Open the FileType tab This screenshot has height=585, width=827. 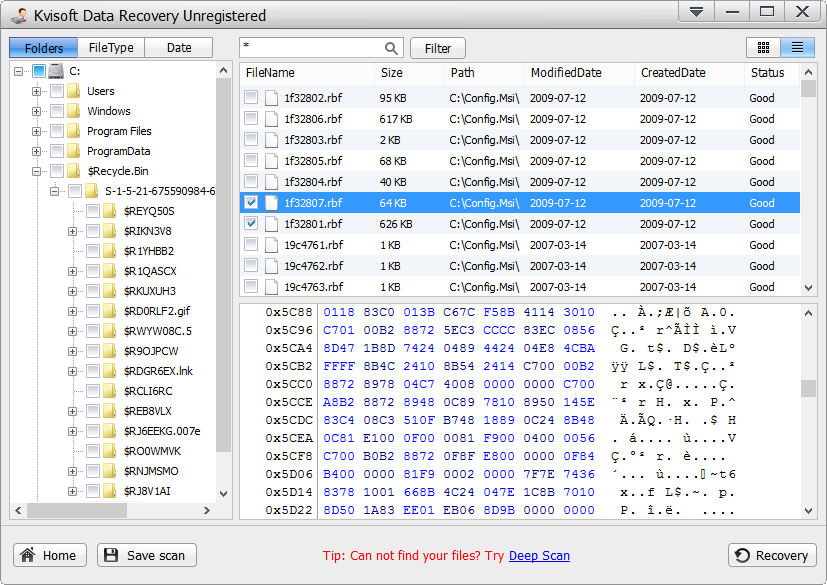click(x=111, y=48)
